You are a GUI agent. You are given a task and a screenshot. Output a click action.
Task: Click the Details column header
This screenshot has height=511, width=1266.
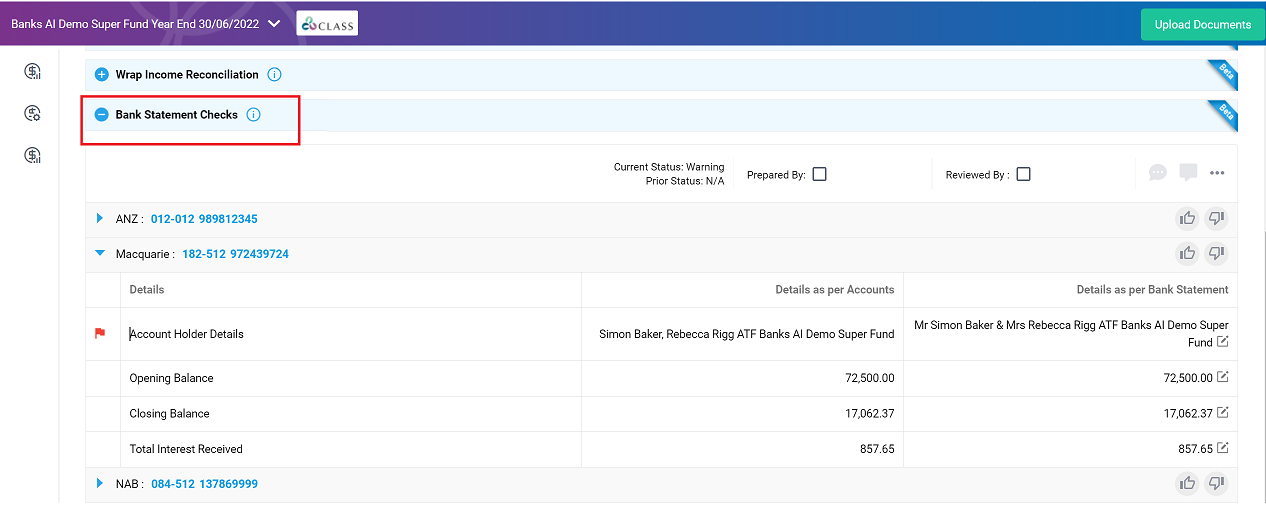(x=147, y=290)
